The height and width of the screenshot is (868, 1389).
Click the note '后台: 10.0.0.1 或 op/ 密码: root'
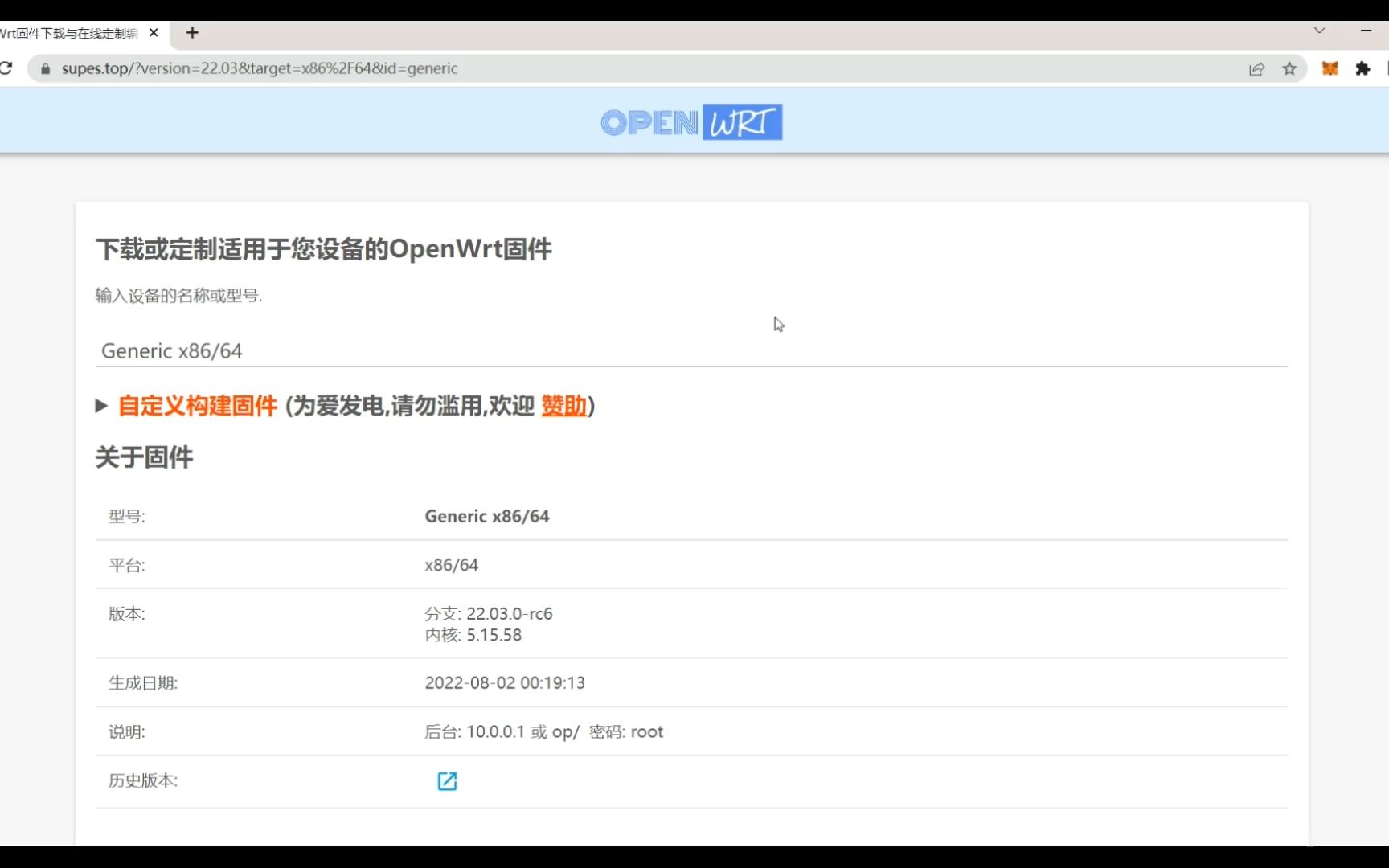[544, 732]
